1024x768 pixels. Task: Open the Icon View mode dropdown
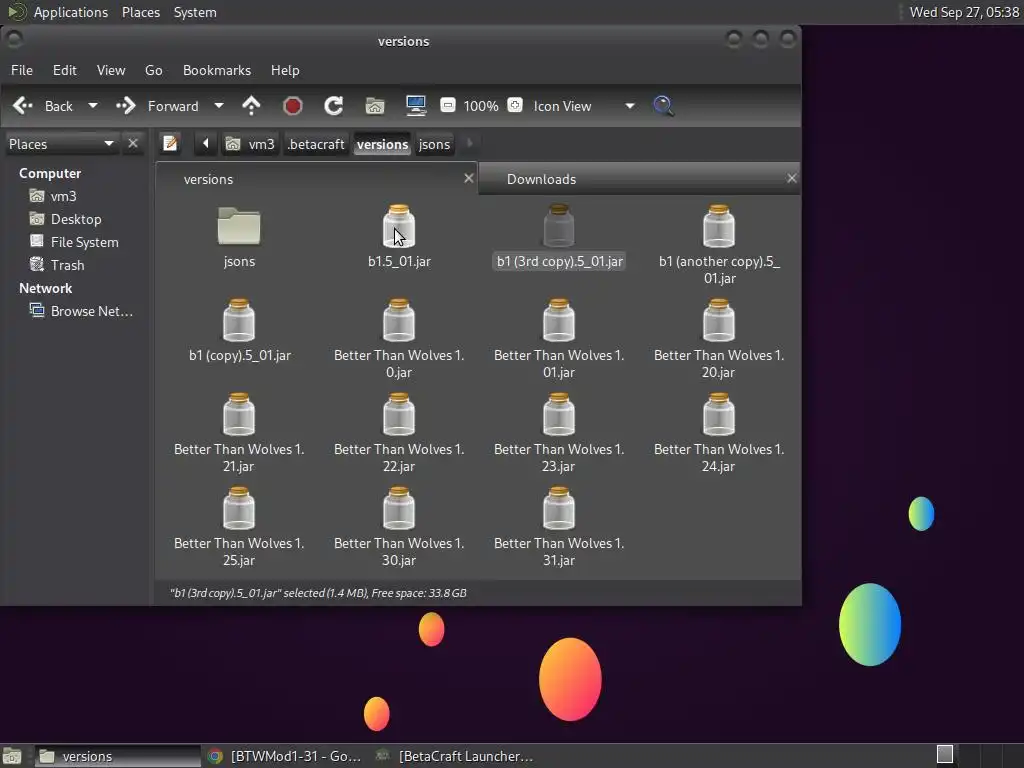coord(584,106)
